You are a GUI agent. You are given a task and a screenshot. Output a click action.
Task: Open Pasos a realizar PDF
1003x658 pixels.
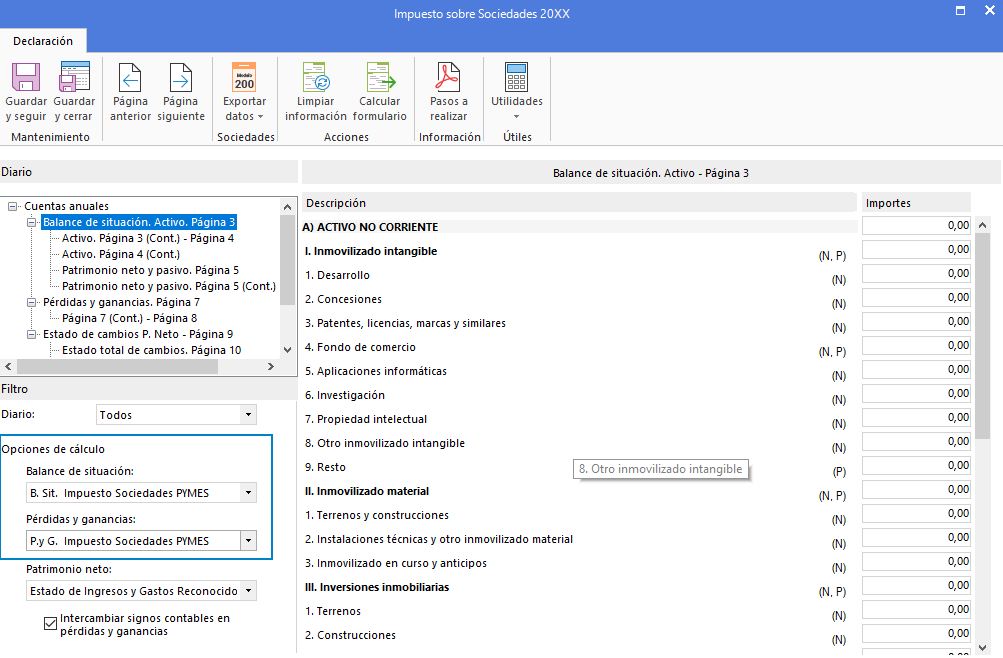tap(448, 77)
